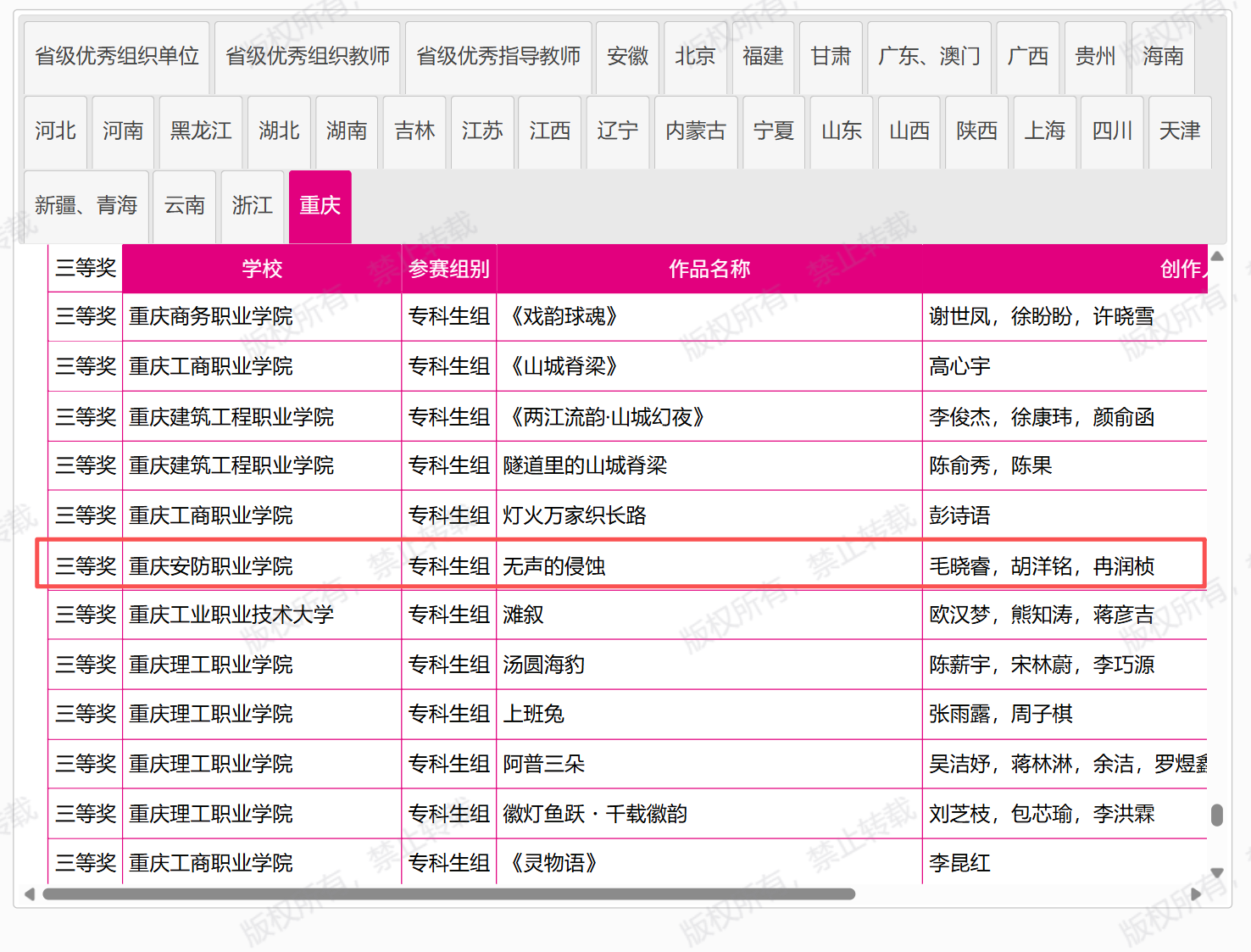Select the 福建 tab
1251x952 pixels.
[x=764, y=58]
